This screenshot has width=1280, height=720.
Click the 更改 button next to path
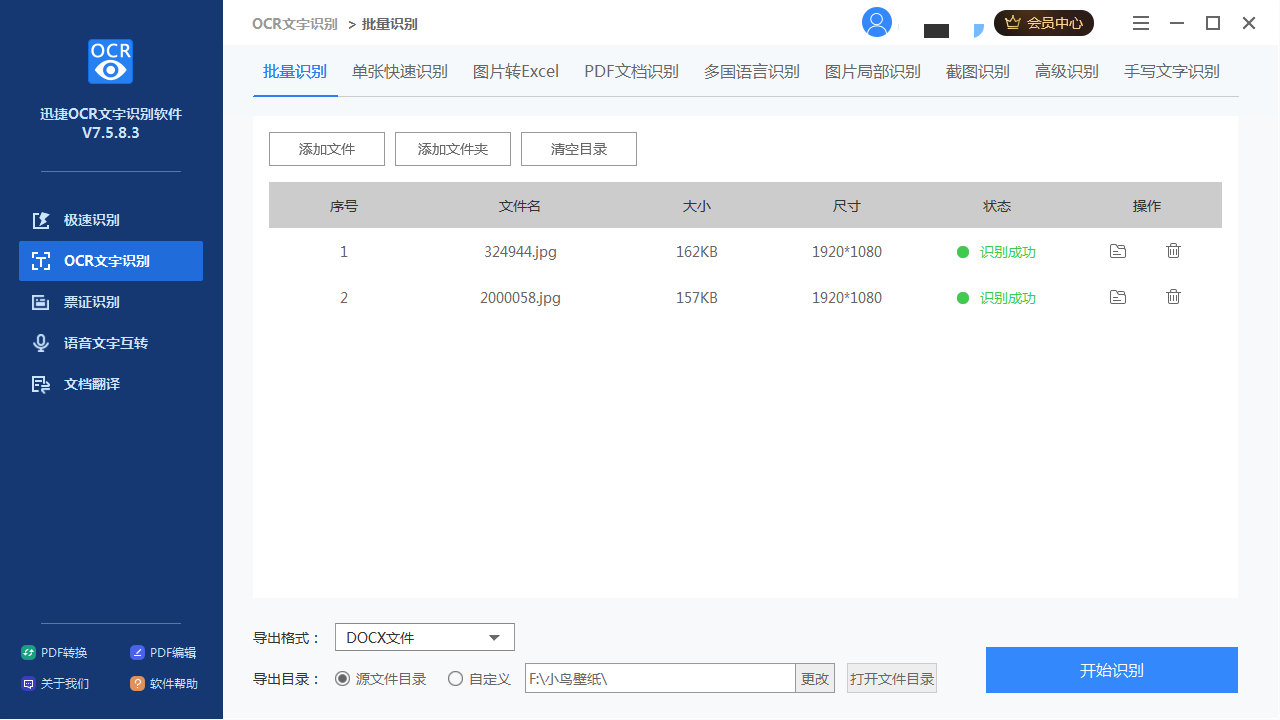tap(815, 679)
